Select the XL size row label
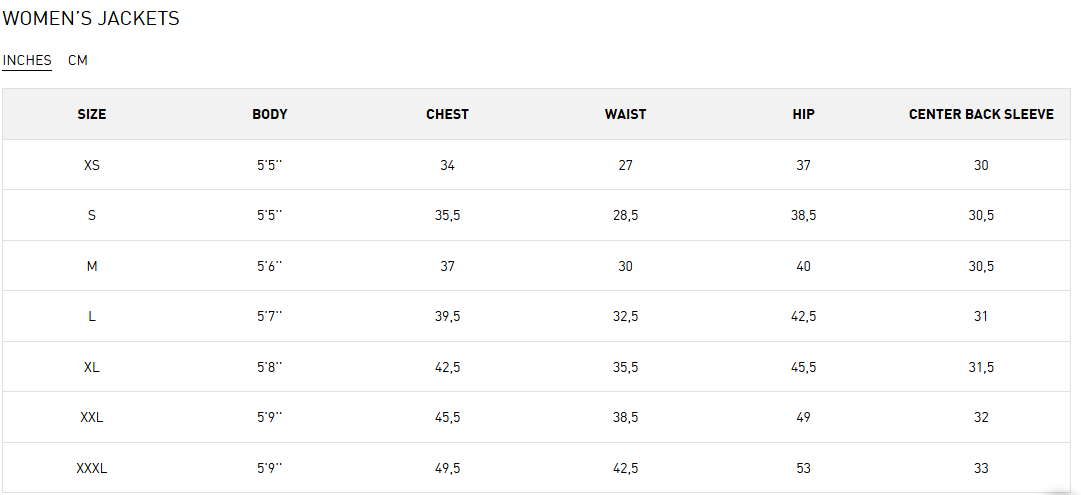This screenshot has width=1081, height=495. click(x=92, y=367)
